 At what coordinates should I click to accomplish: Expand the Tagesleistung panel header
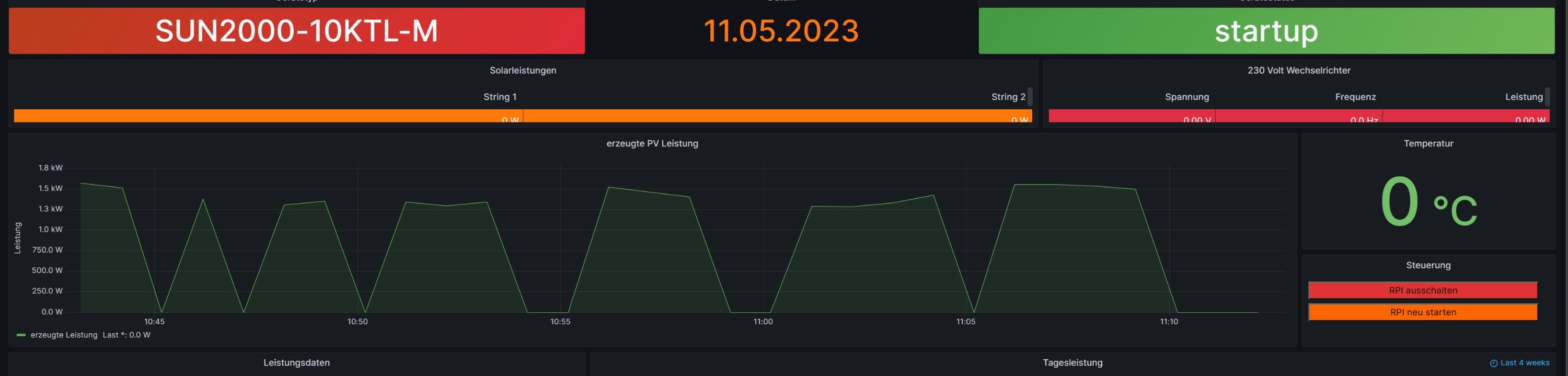[1072, 362]
